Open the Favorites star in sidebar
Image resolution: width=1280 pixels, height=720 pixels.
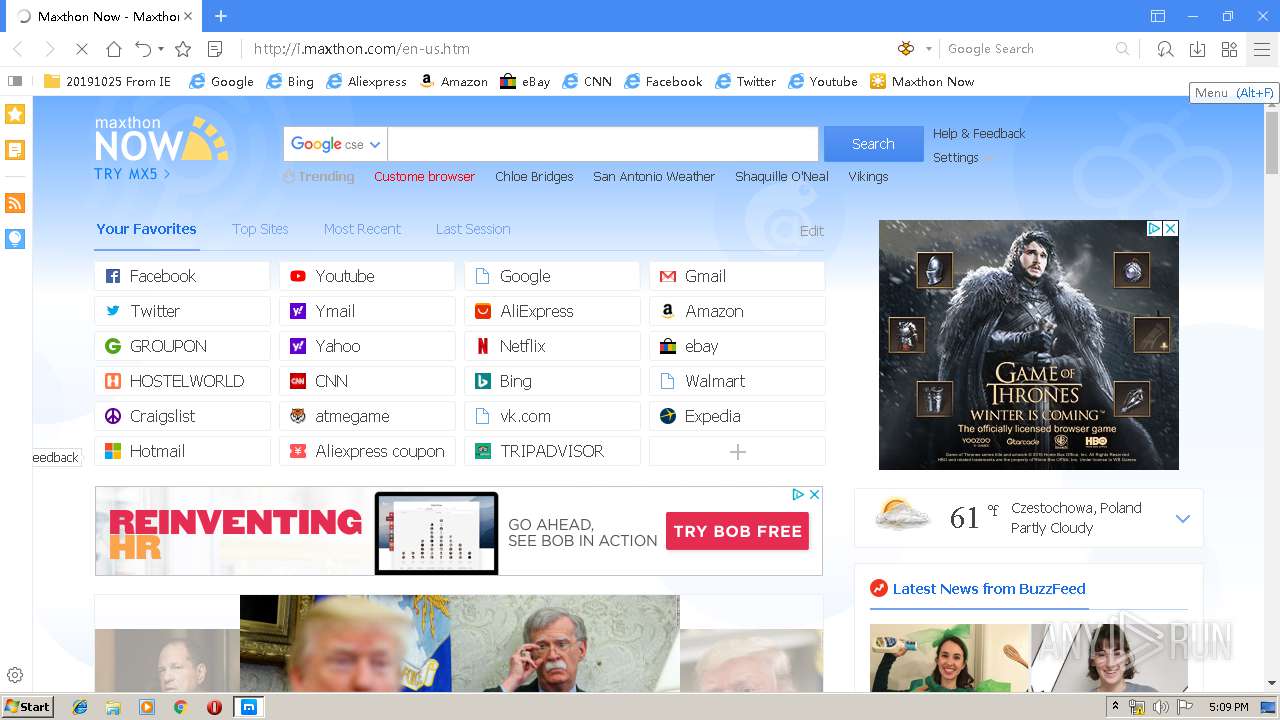click(15, 114)
